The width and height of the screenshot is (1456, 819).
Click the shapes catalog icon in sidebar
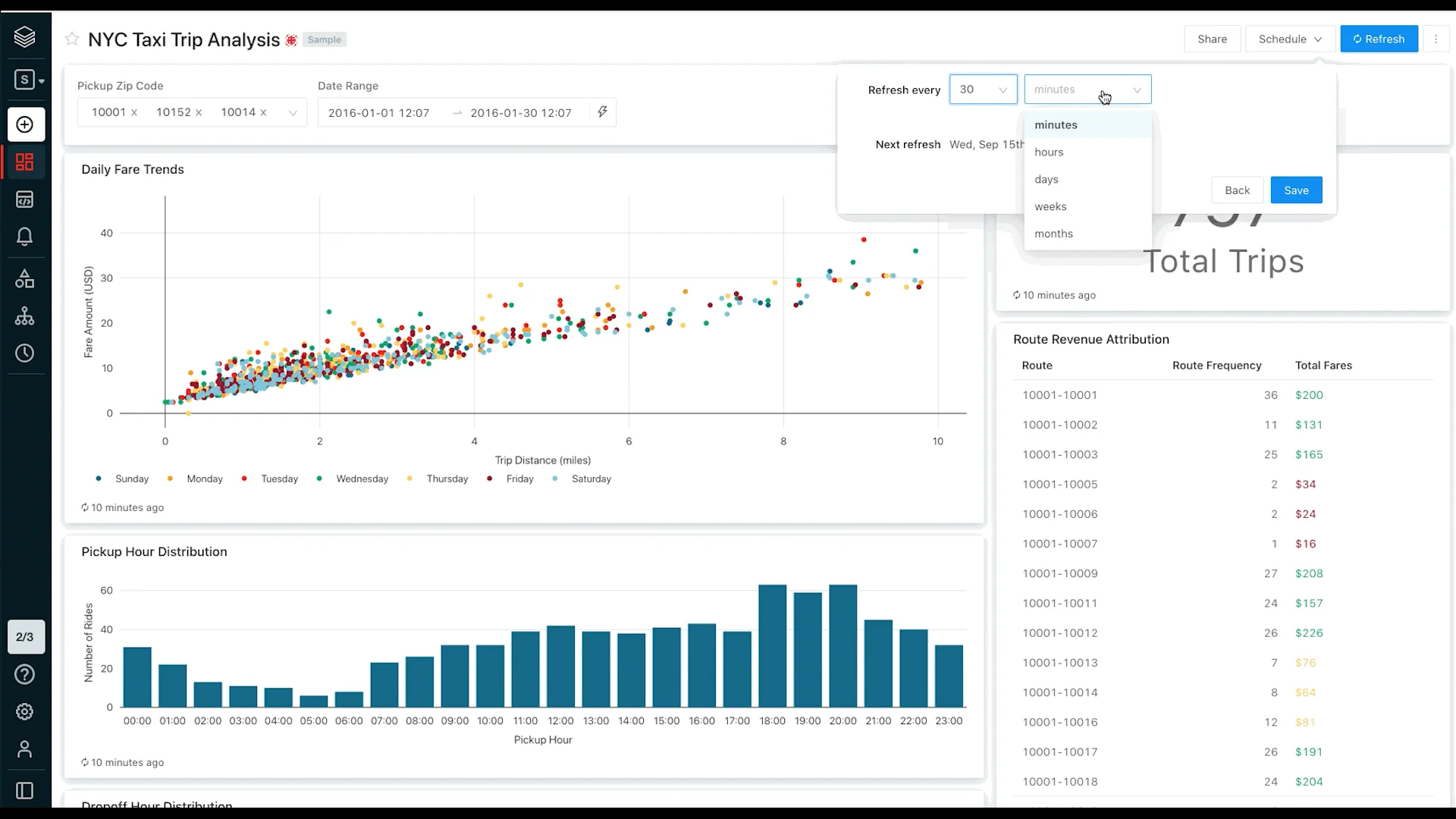[x=25, y=278]
